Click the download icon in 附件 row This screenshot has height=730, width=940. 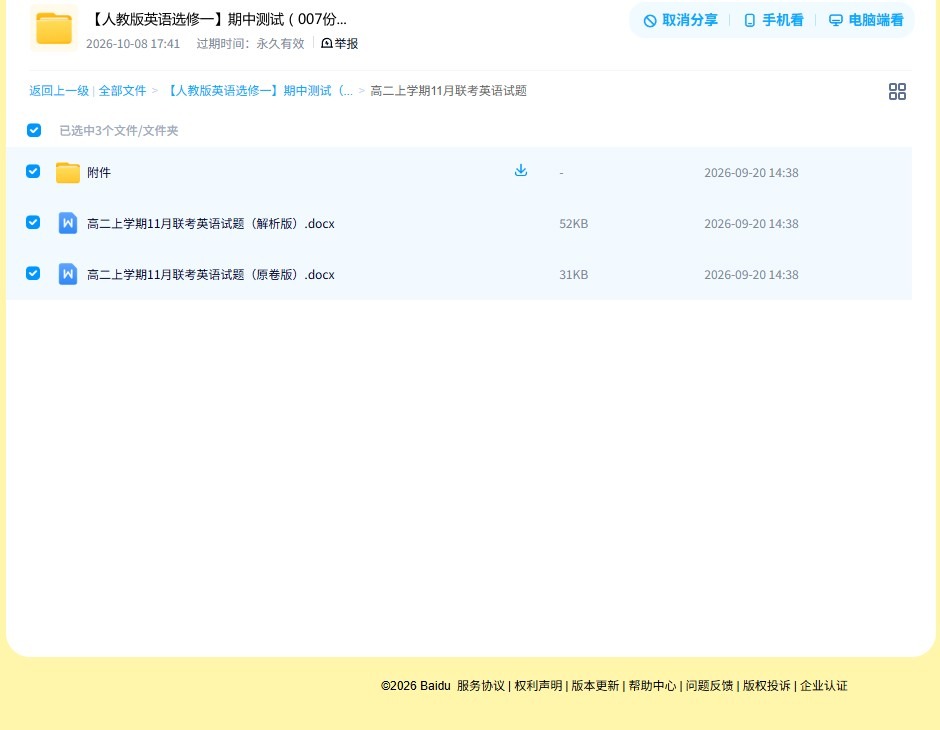tap(520, 170)
